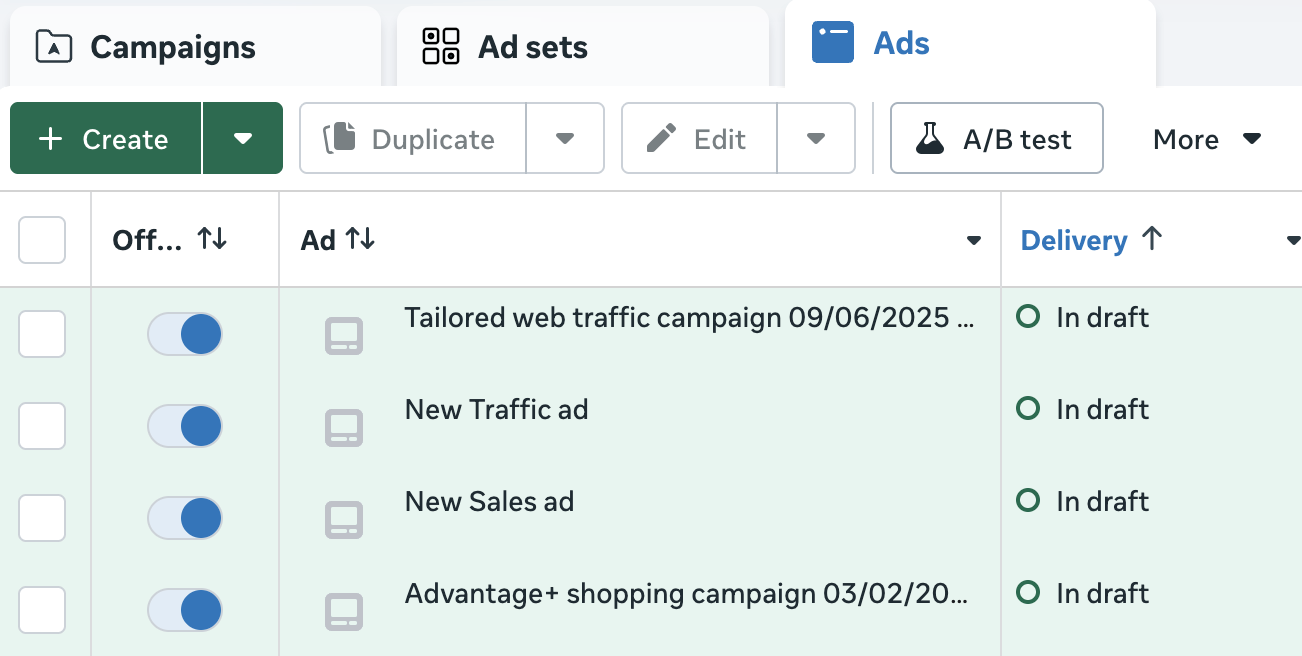Toggle off the New Traffic ad switch
Screen dimensions: 1302x656
coord(185,426)
